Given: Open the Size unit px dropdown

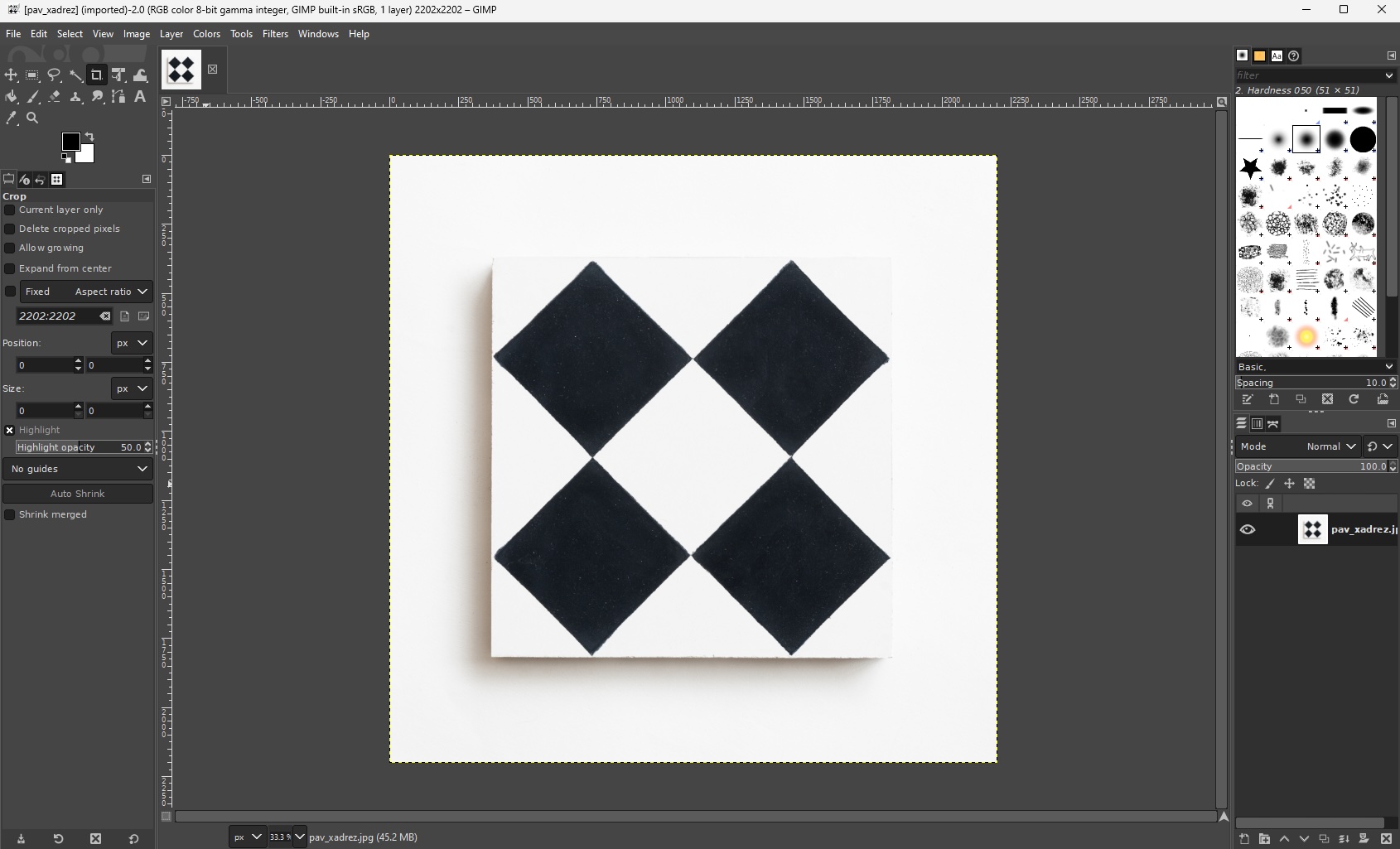Looking at the screenshot, I should 132,388.
